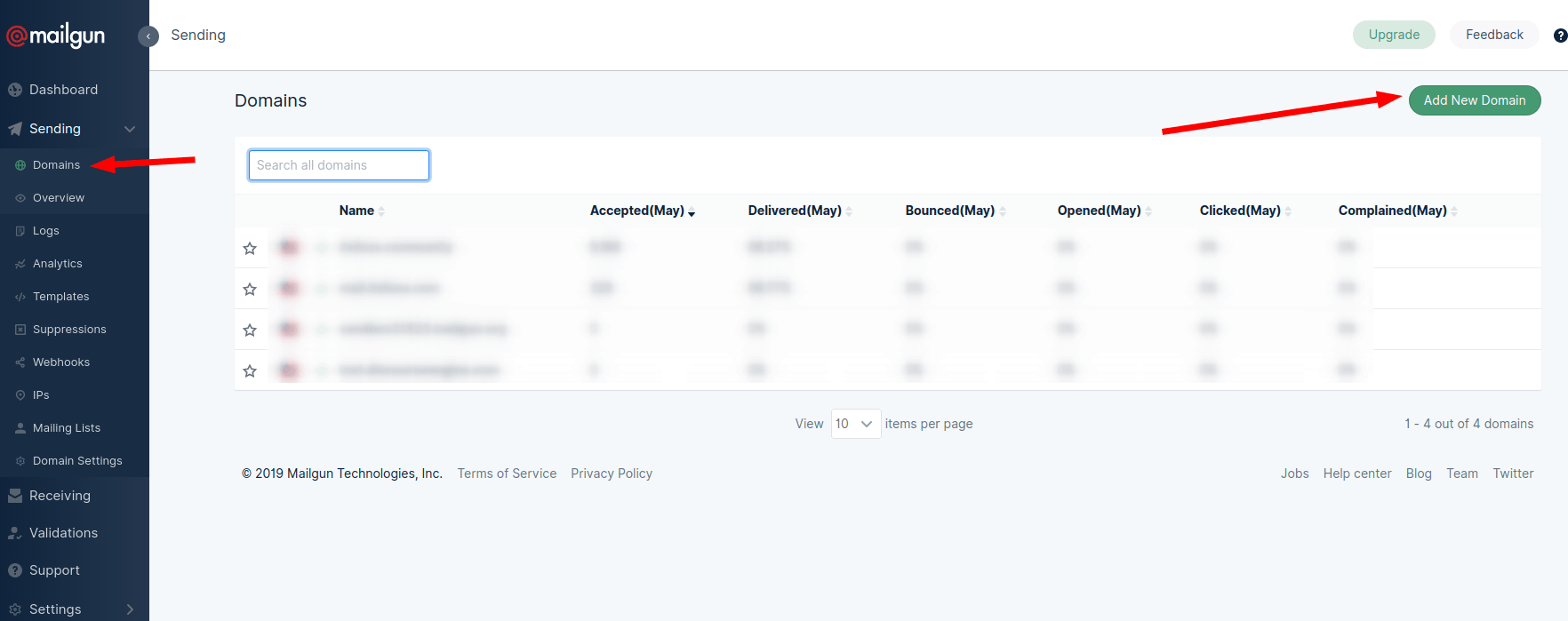1568x621 pixels.
Task: Click the Dashboard icon in sidebar
Action: (x=15, y=90)
